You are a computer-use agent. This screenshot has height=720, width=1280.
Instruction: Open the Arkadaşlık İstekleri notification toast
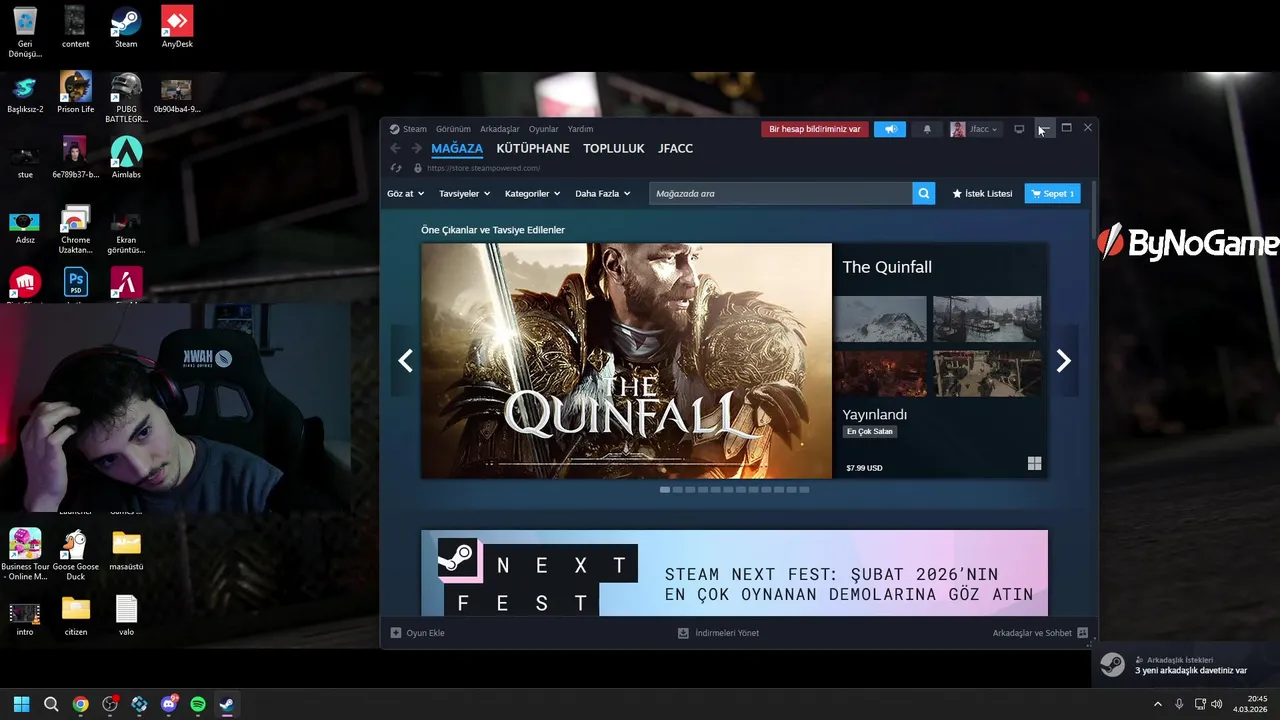pos(1185,666)
